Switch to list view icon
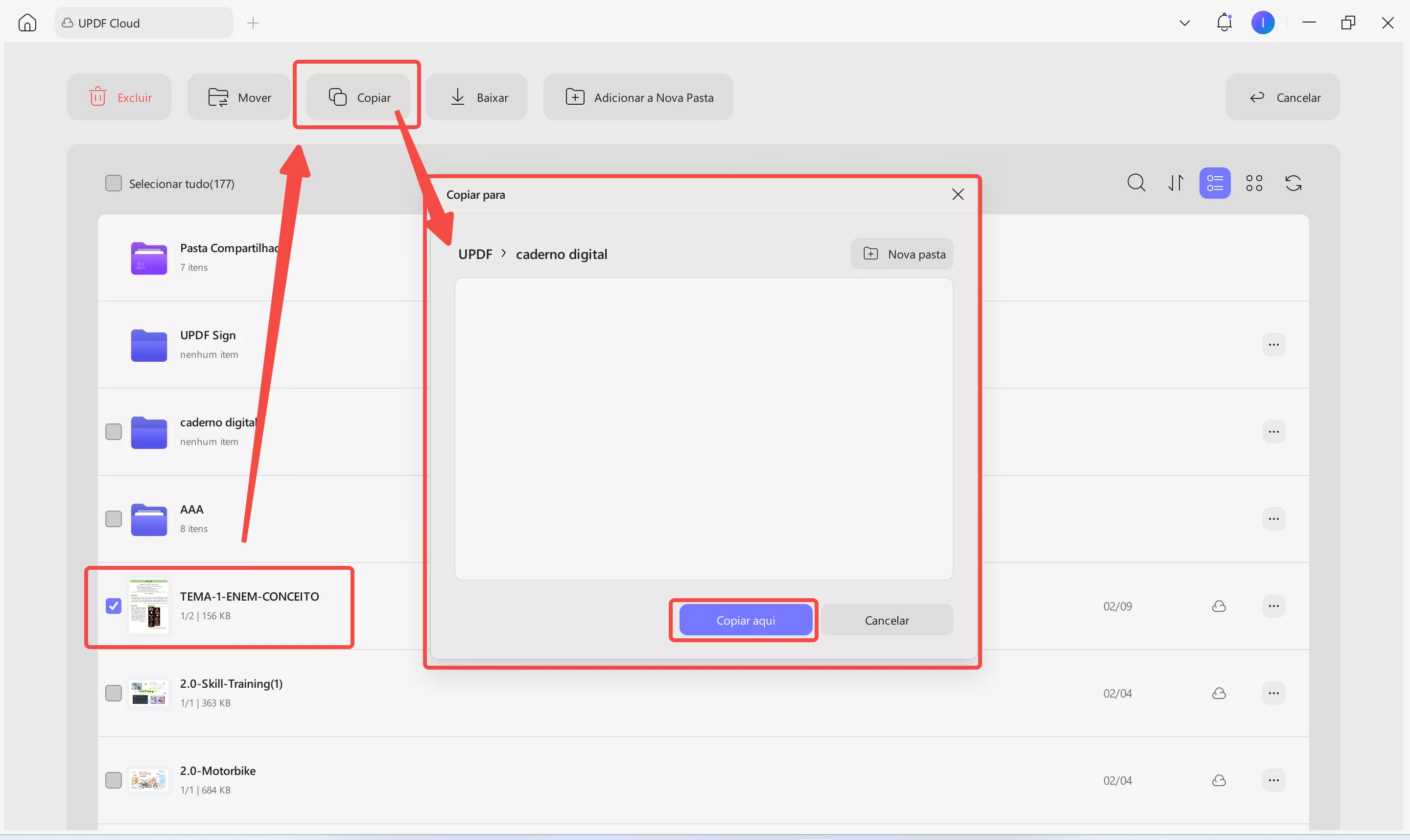Viewport: 1410px width, 840px height. [x=1215, y=183]
